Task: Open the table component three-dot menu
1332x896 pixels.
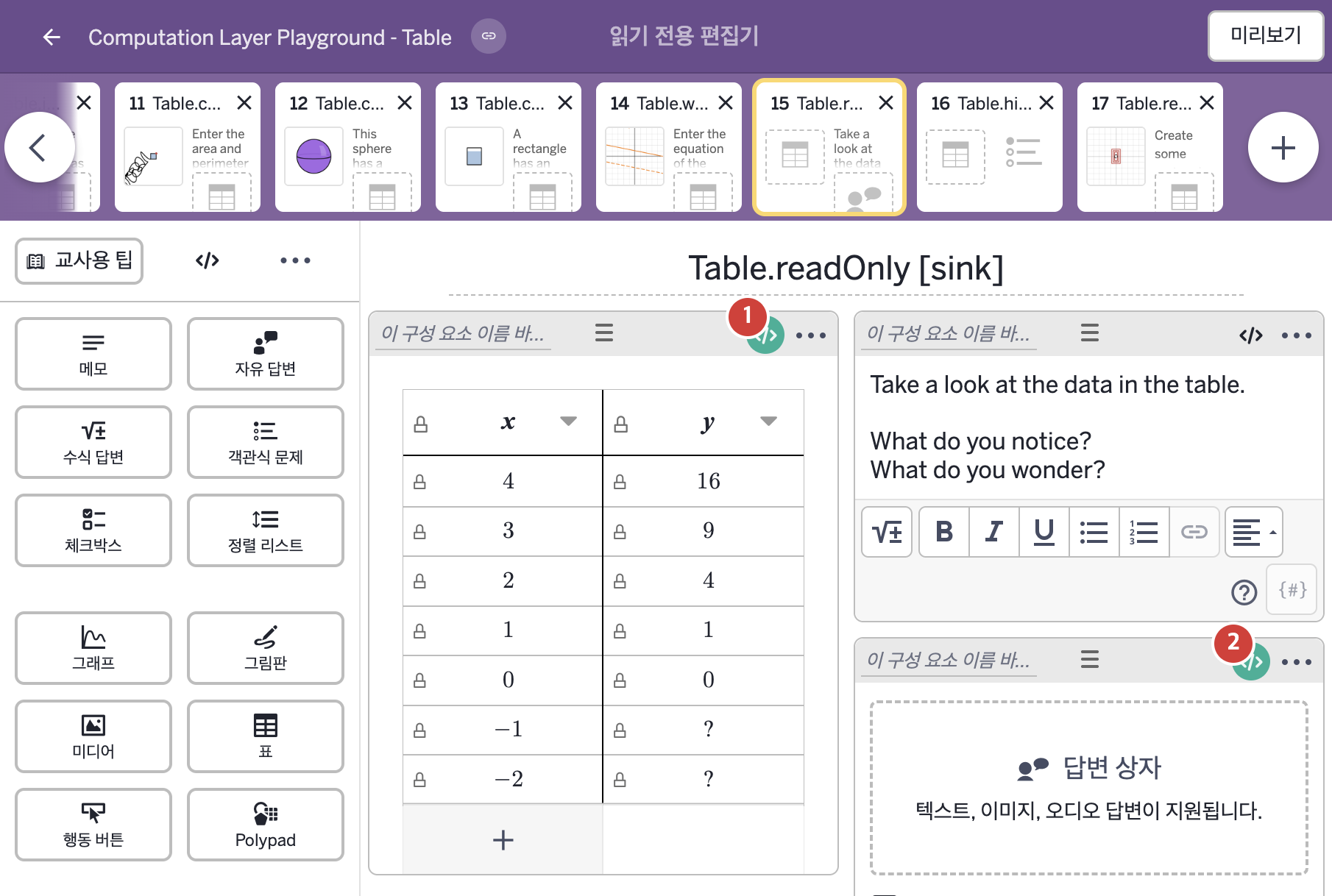Action: tap(811, 335)
